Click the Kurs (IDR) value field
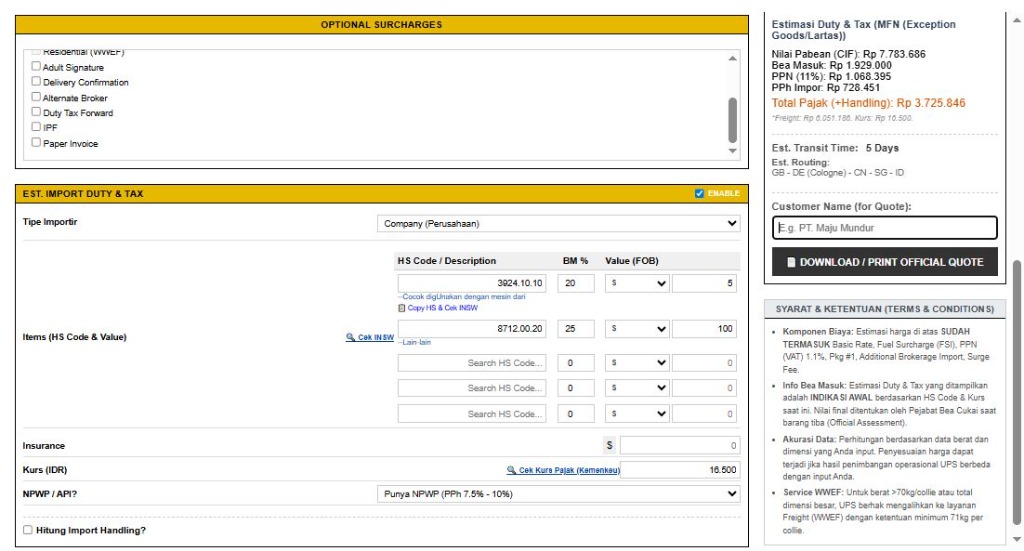 [680, 470]
